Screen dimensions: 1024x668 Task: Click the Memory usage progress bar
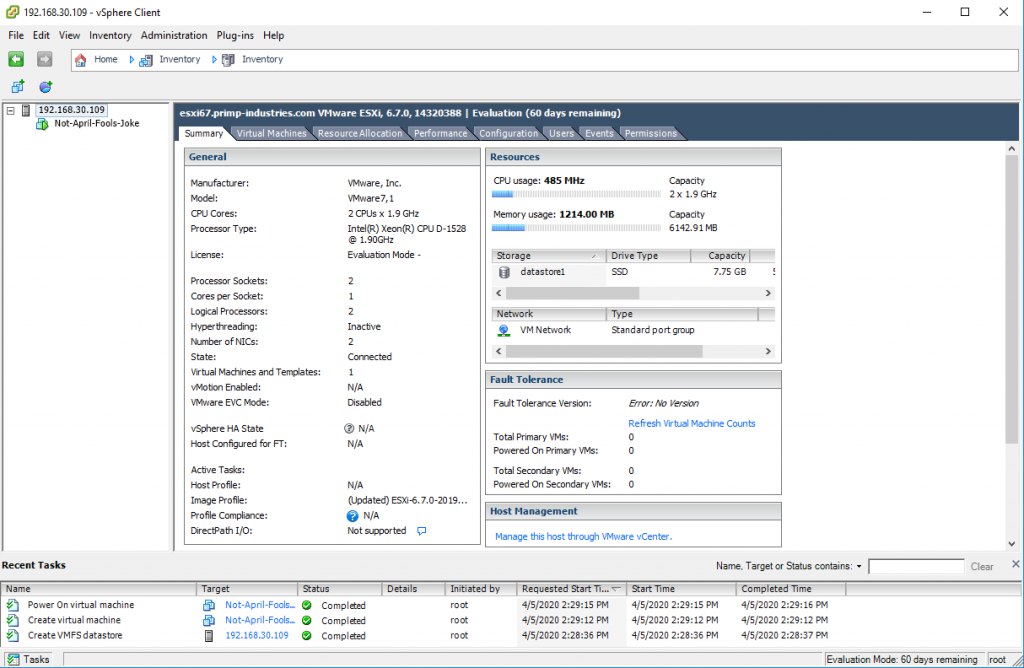pyautogui.click(x=576, y=228)
